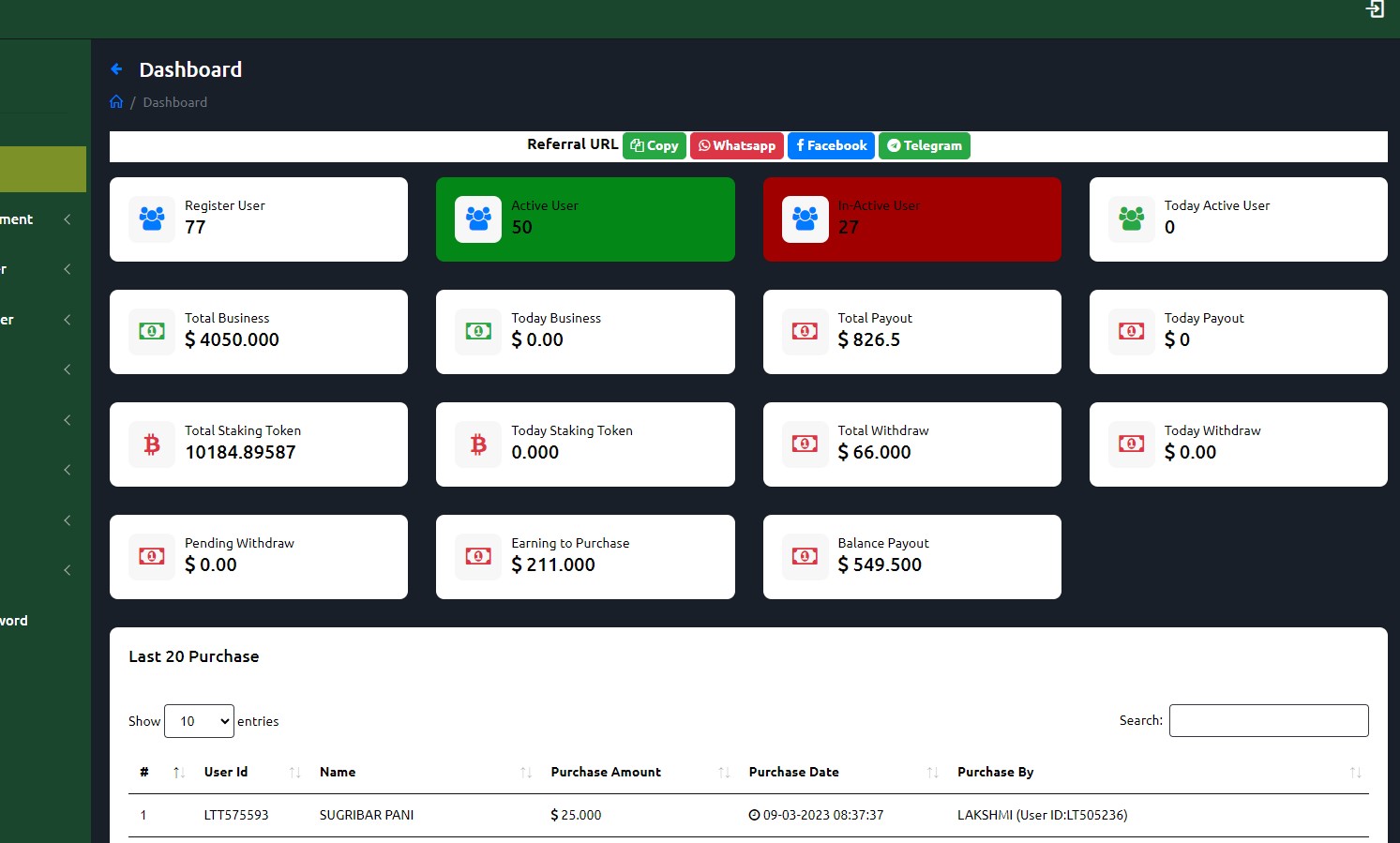Image resolution: width=1400 pixels, height=843 pixels.
Task: Open the home icon in breadcrumb
Action: coord(116,102)
